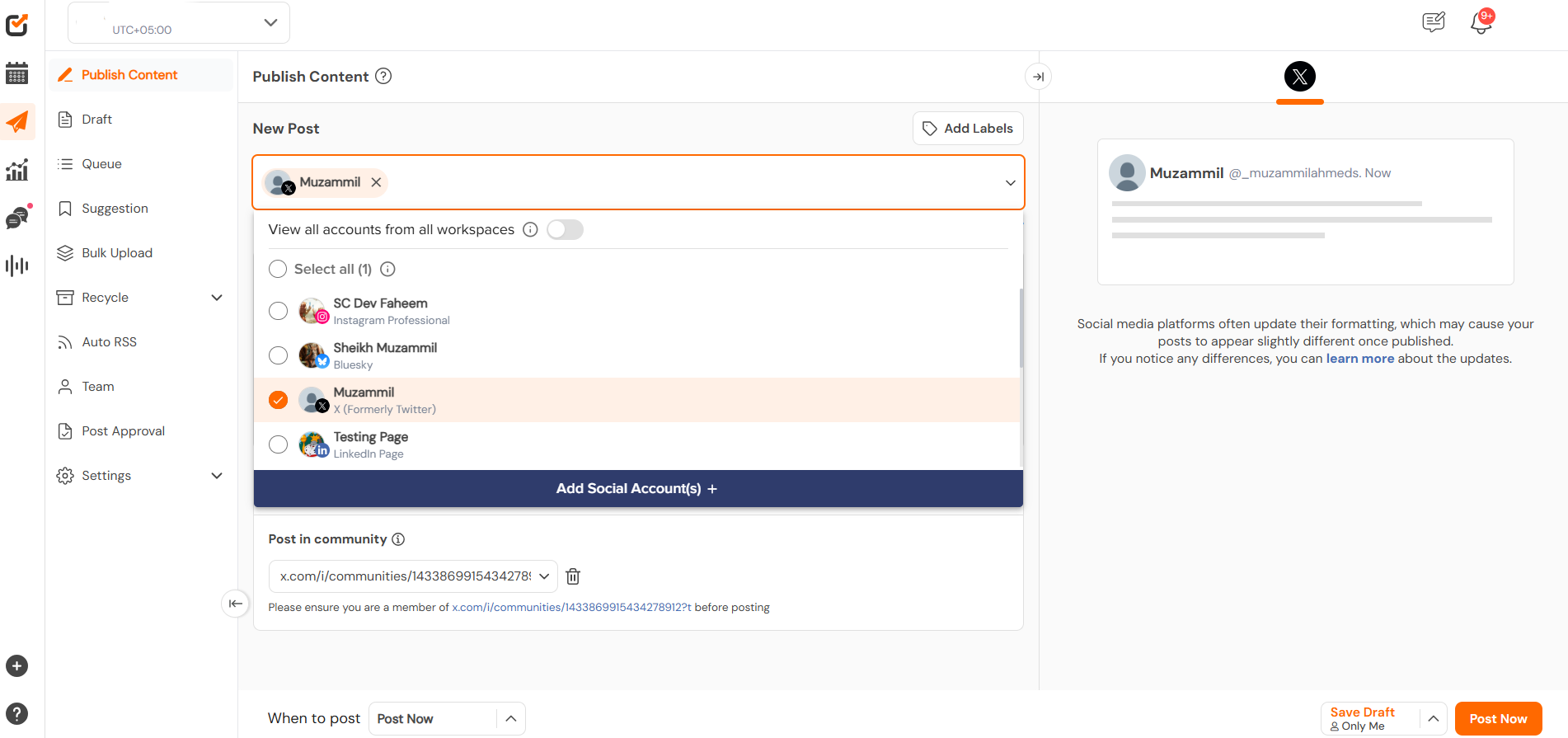Follow the learn more link

(x=1360, y=359)
